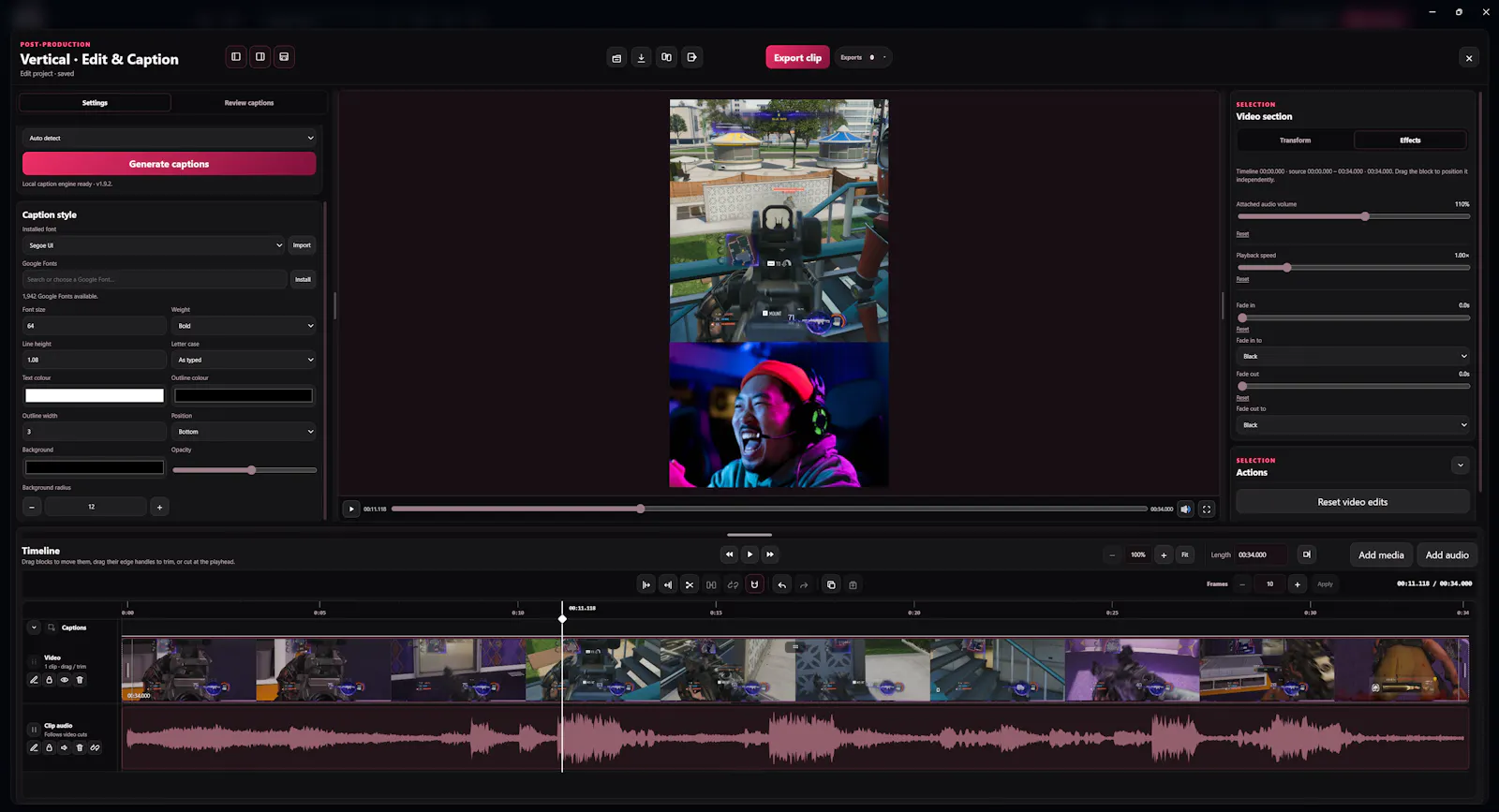Rewind using the timeline skip-back button
This screenshot has height=812, width=1499.
click(x=729, y=554)
